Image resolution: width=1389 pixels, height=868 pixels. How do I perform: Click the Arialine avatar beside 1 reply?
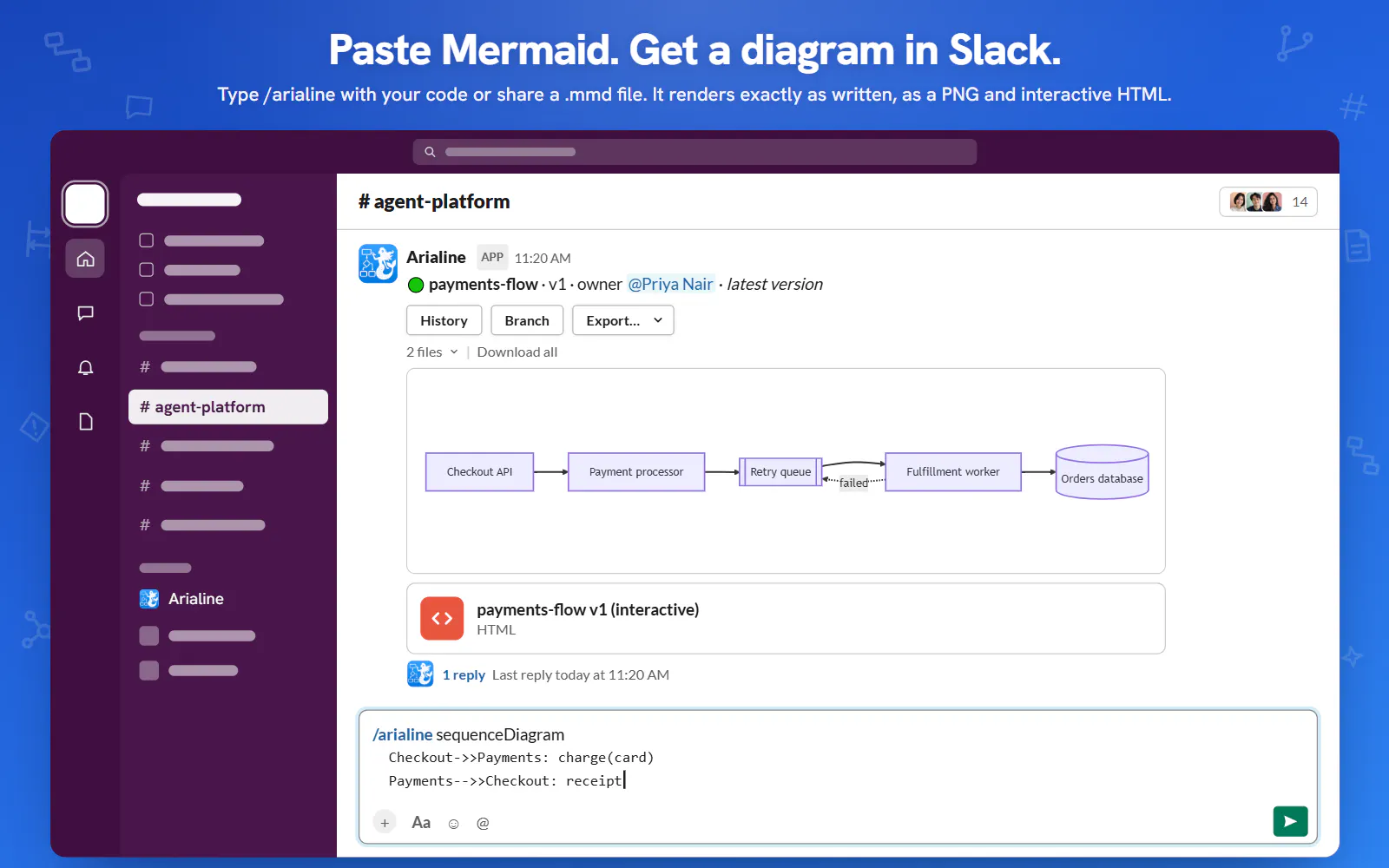pyautogui.click(x=420, y=674)
